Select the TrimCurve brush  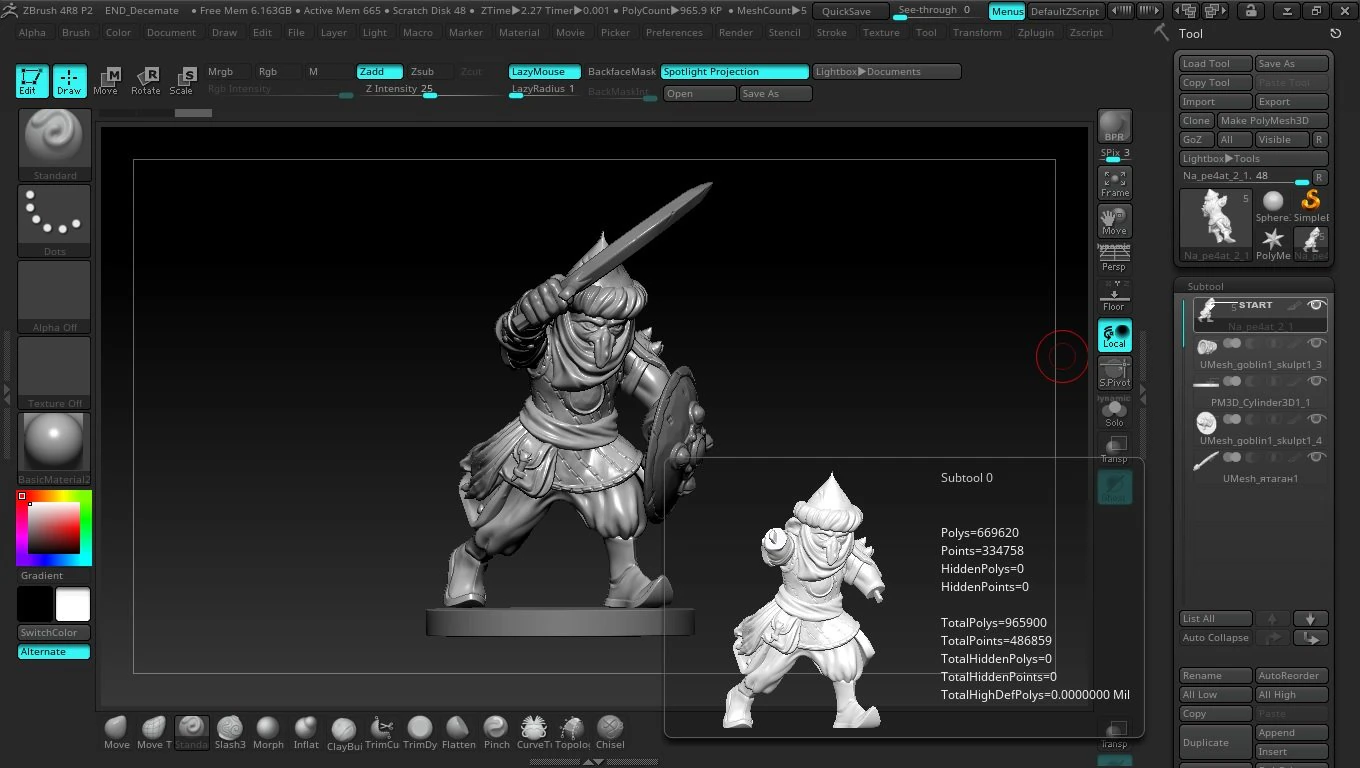[382, 733]
